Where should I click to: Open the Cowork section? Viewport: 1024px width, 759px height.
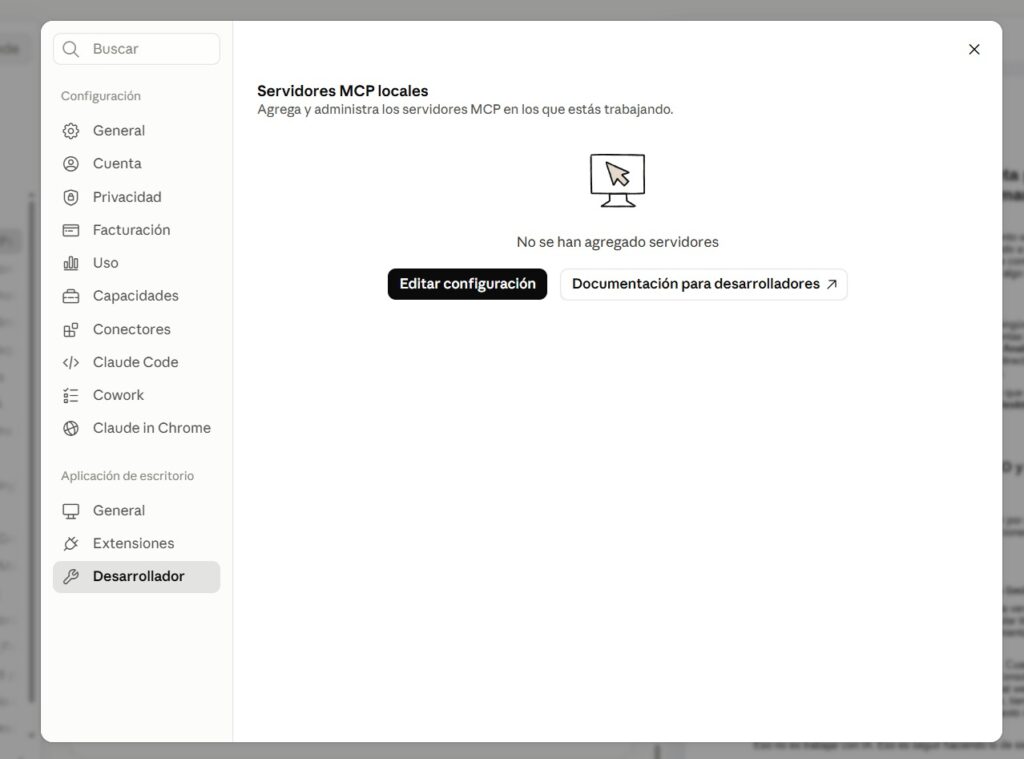pos(136,395)
